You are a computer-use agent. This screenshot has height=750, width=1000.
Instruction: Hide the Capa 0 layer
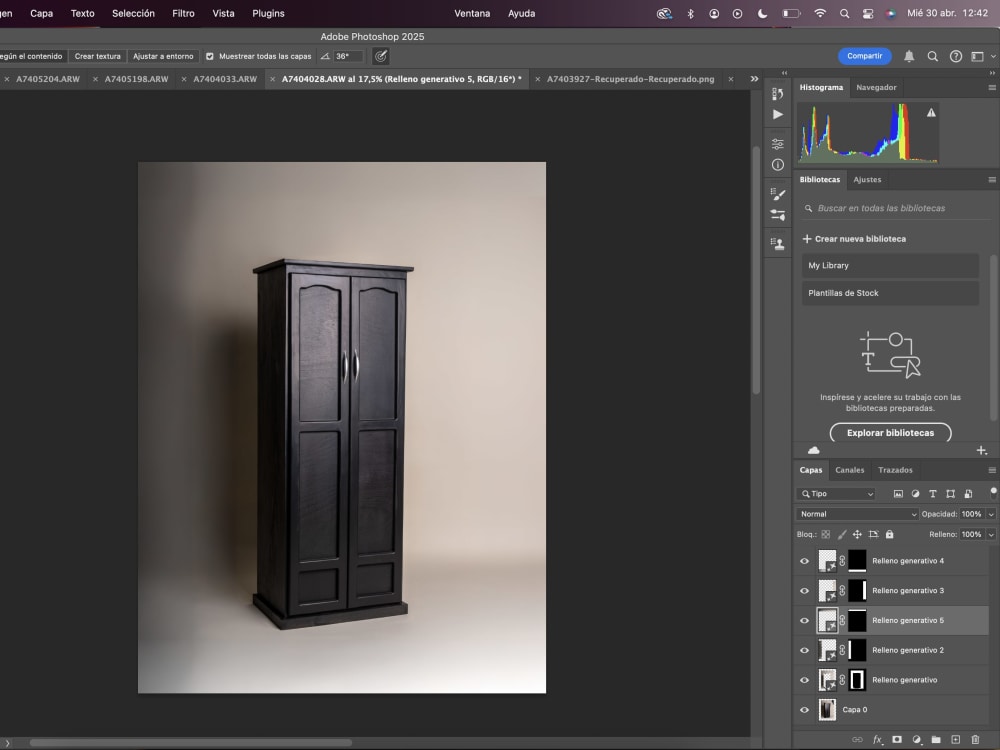tap(804, 710)
